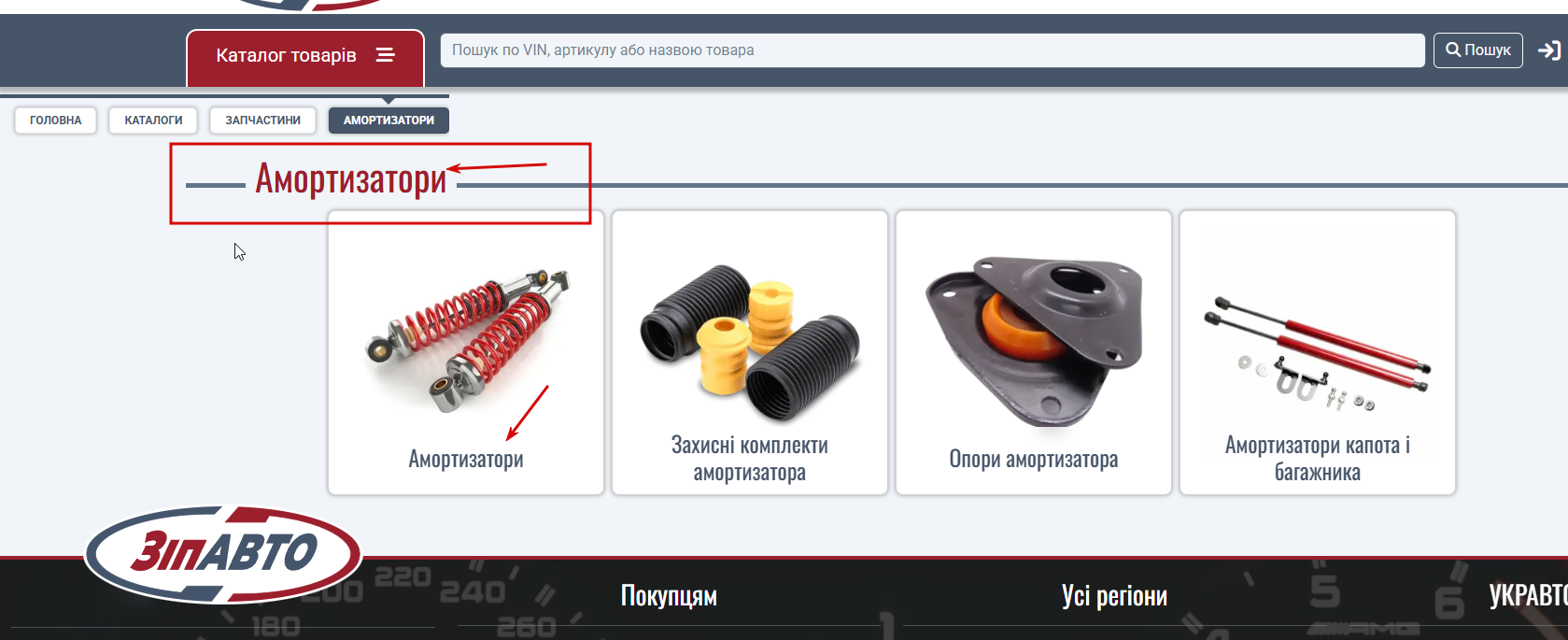Select the hood gas struts image
1568x640 pixels.
click(1317, 353)
